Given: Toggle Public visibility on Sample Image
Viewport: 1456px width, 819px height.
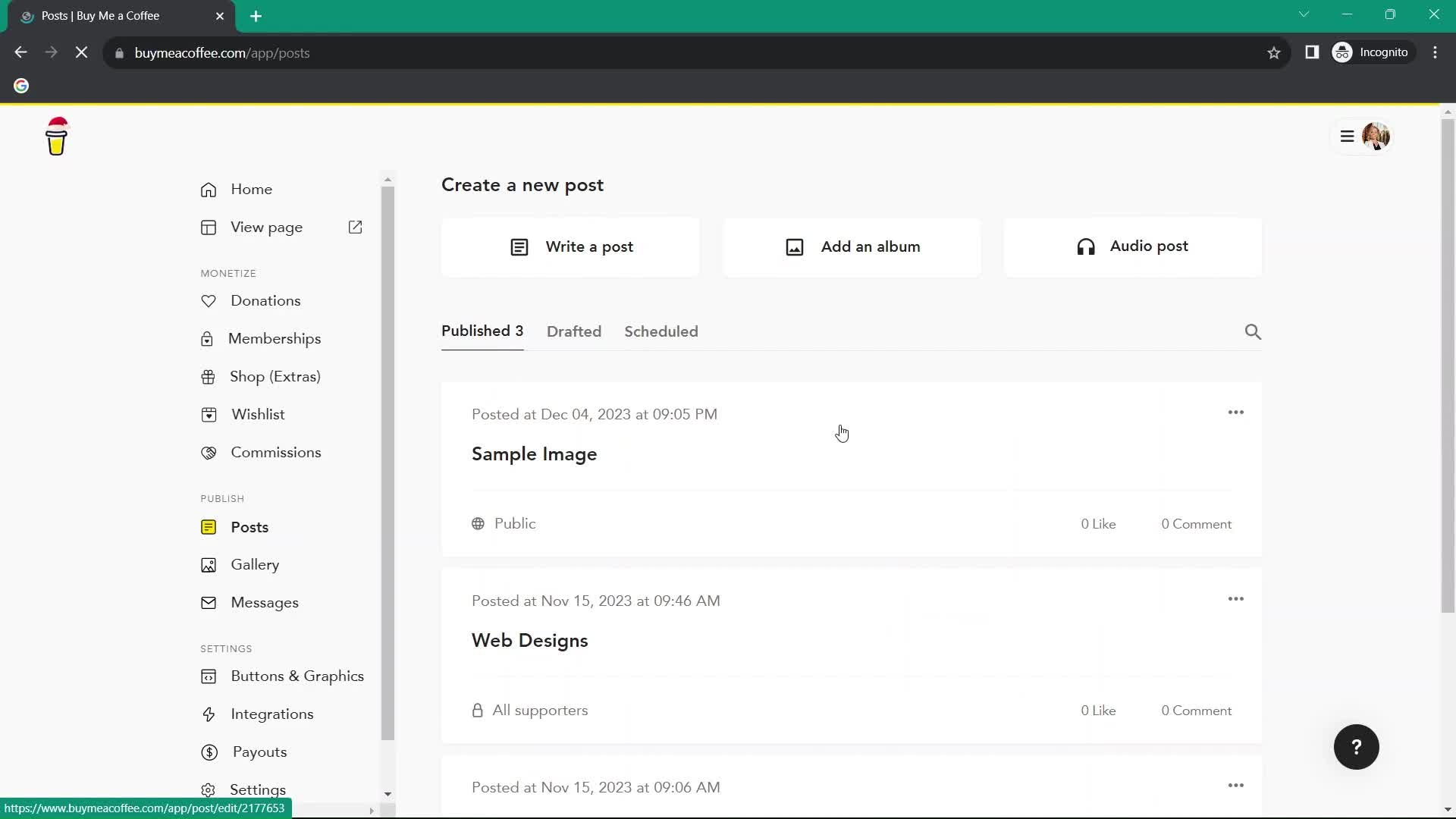Looking at the screenshot, I should pos(506,523).
